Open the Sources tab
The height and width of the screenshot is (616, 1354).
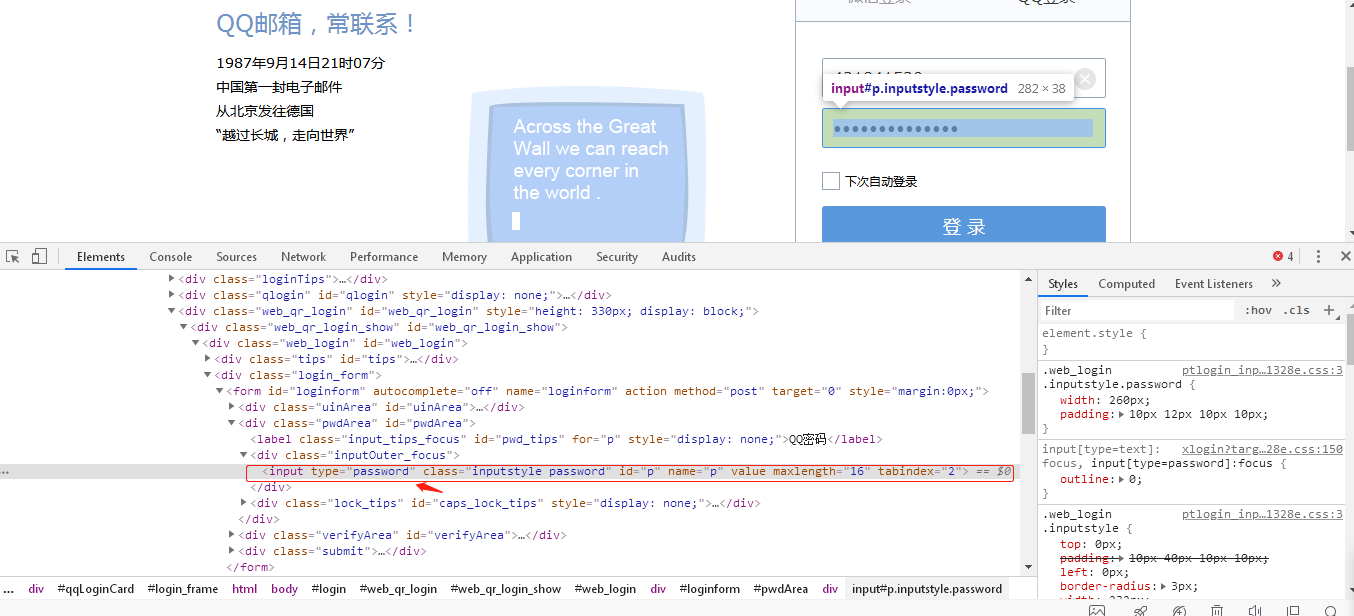(x=237, y=257)
